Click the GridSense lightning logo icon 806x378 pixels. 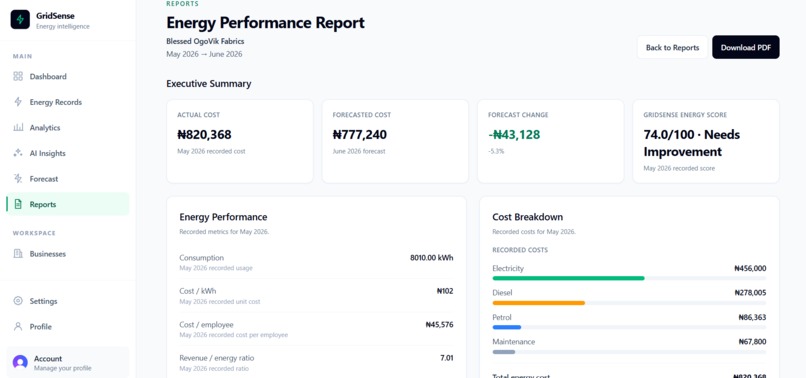click(x=20, y=19)
